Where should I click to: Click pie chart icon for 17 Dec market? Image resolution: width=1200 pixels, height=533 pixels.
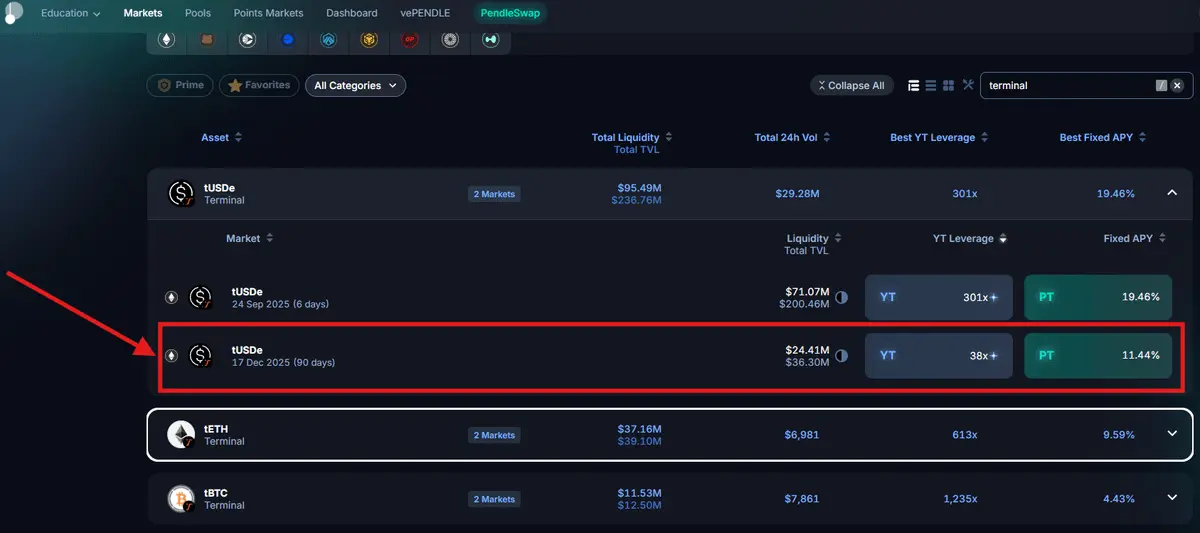coord(841,355)
